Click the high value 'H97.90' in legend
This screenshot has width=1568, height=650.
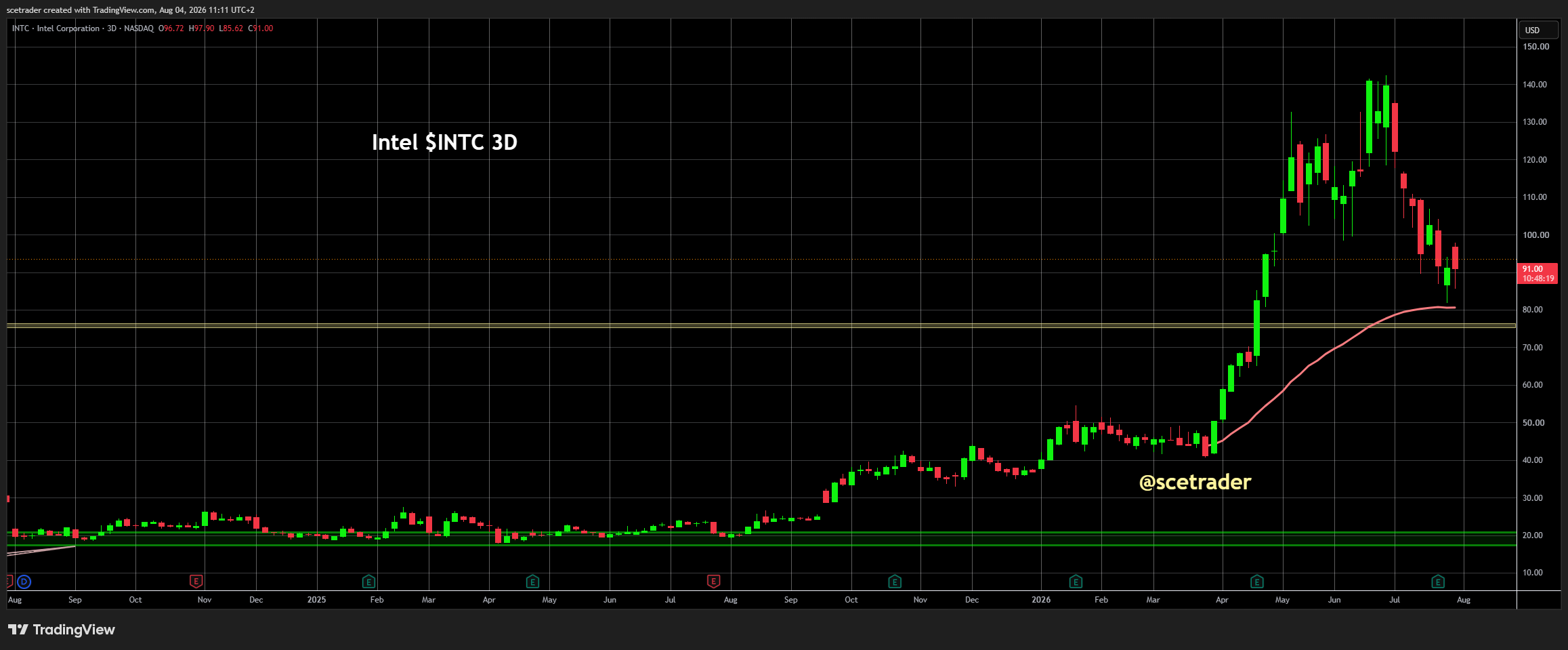(201, 28)
